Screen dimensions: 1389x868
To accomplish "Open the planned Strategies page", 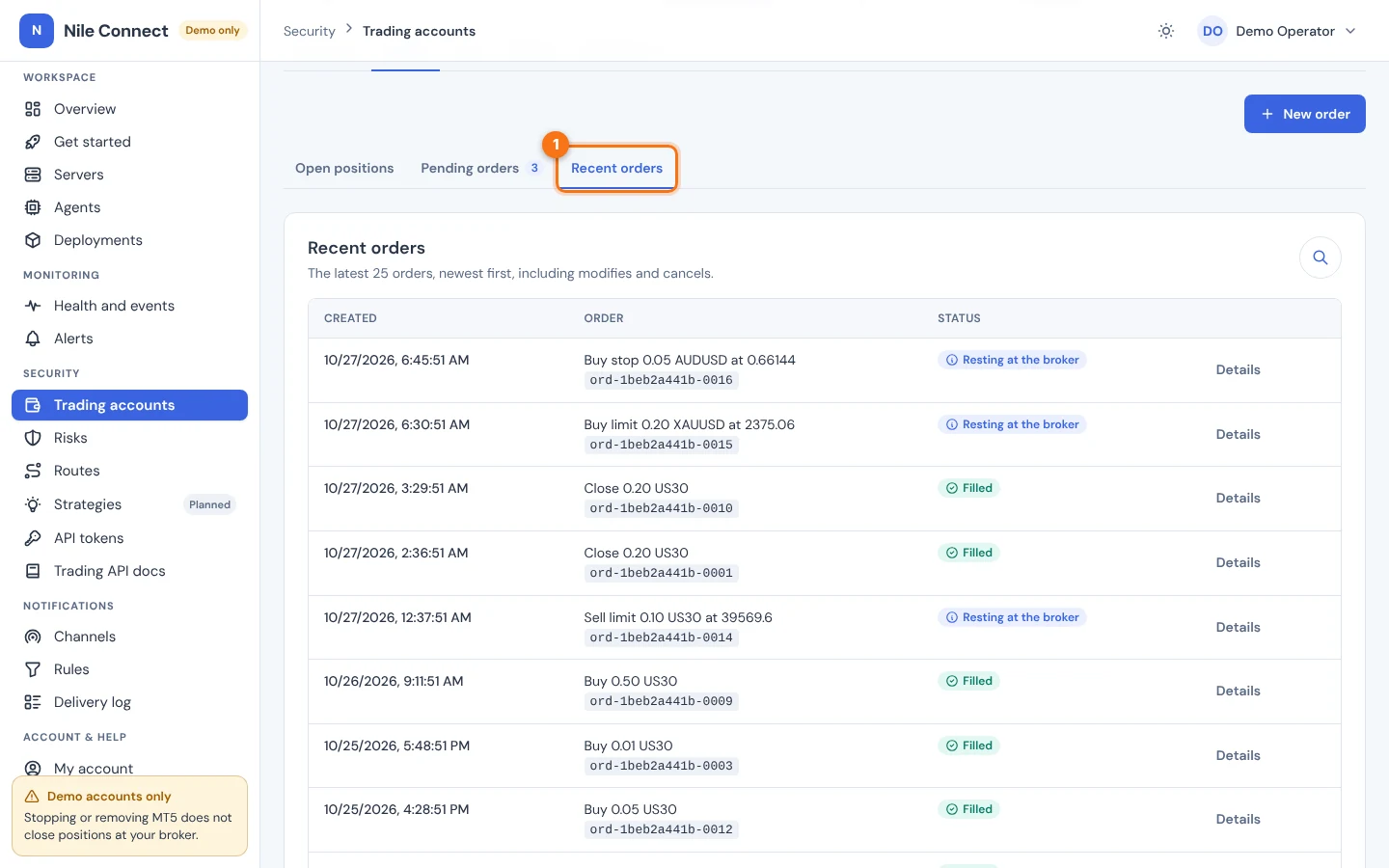I will 129,504.
